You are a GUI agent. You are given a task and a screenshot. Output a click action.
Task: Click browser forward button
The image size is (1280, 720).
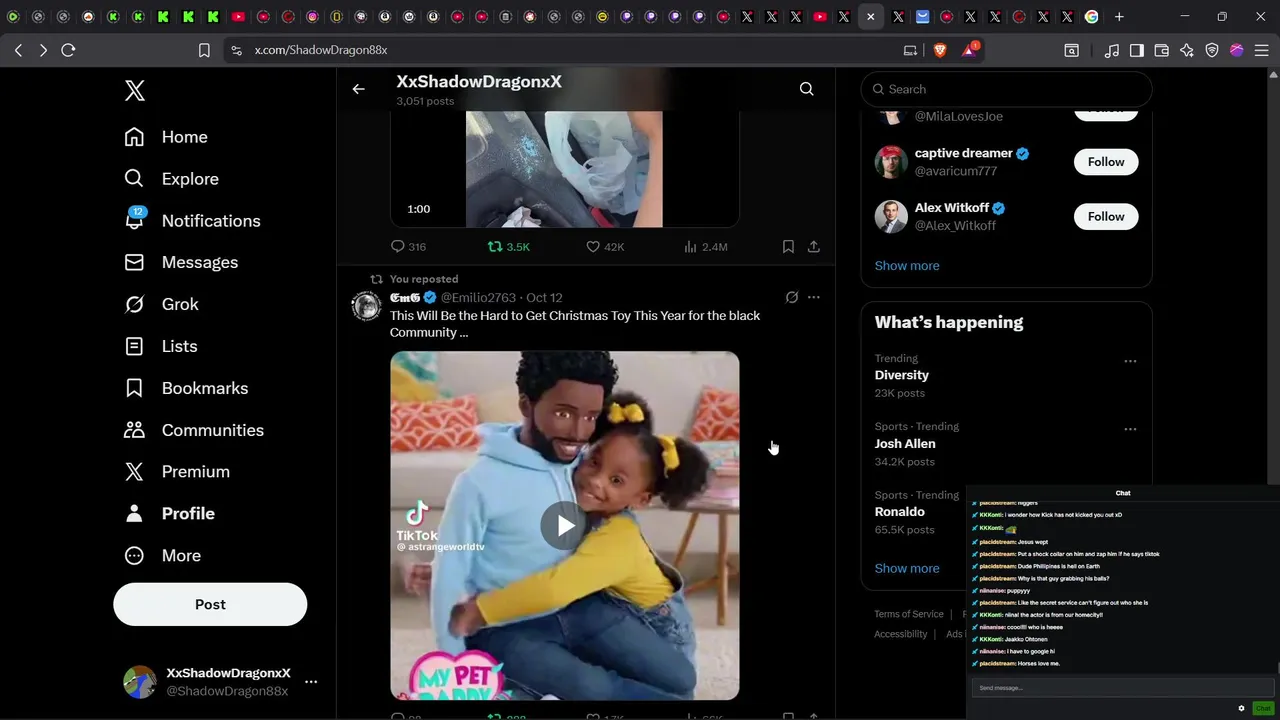[x=43, y=50]
